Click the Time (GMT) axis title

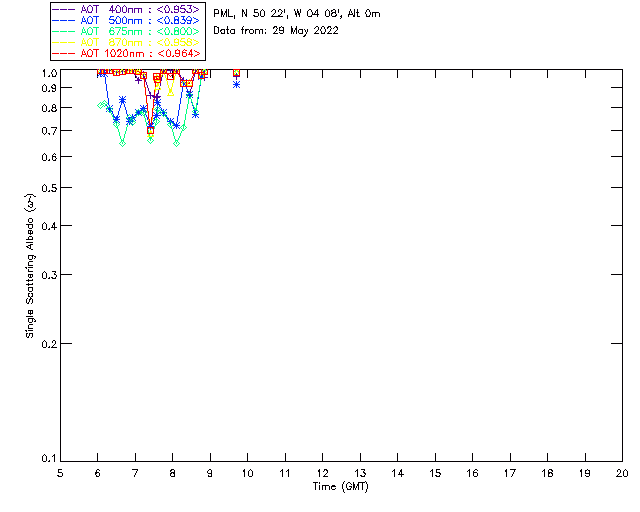point(341,487)
